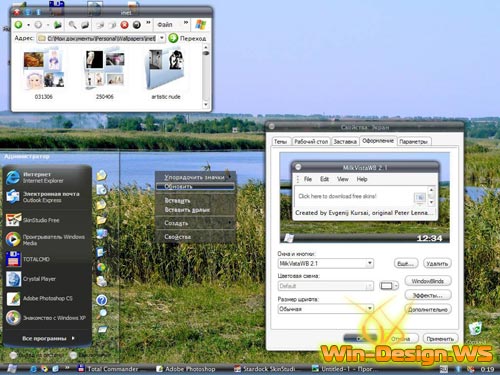
Task: Go up one folder with the green Up icon
Action: point(58,25)
